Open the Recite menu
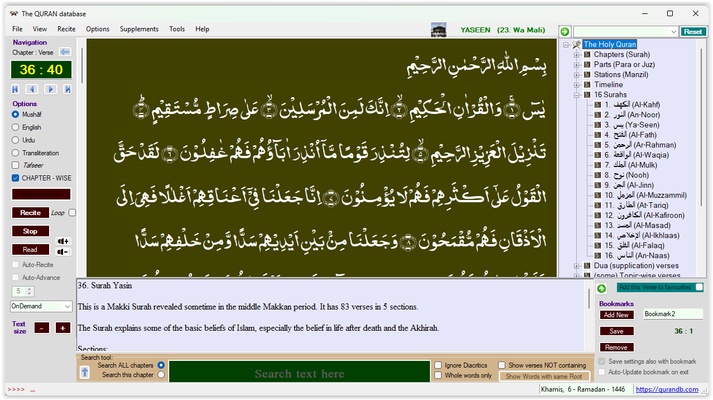 click(66, 29)
